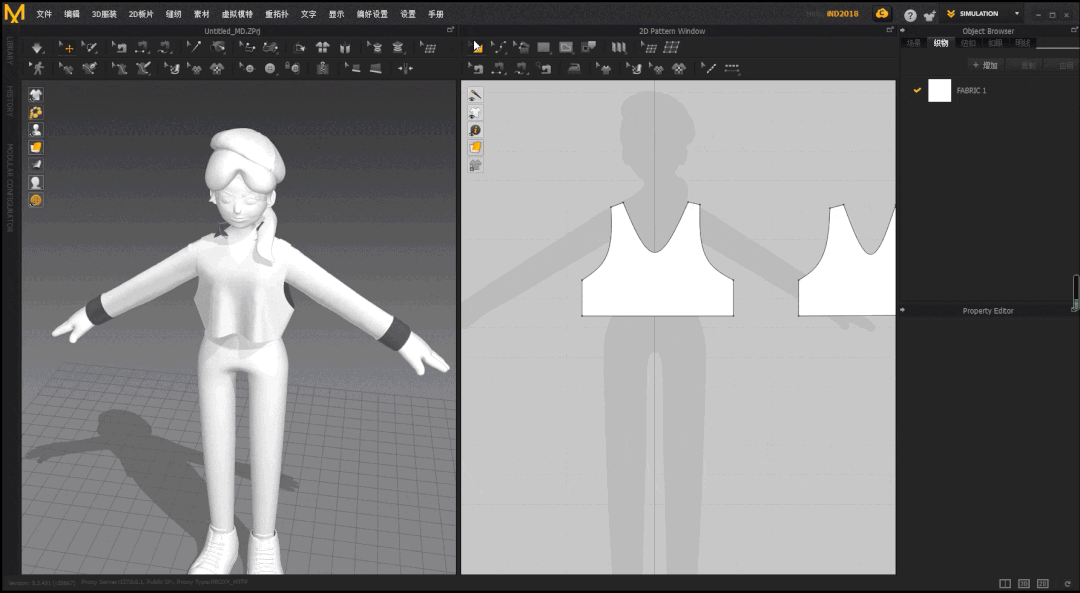The width and height of the screenshot is (1080, 593).
Task: Pop out the 2D Pattern Window corner icon
Action: [x=890, y=30]
